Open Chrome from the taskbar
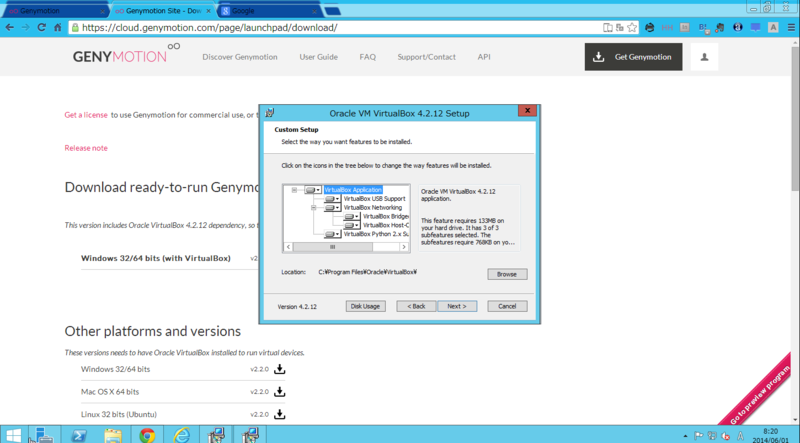 pyautogui.click(x=147, y=435)
